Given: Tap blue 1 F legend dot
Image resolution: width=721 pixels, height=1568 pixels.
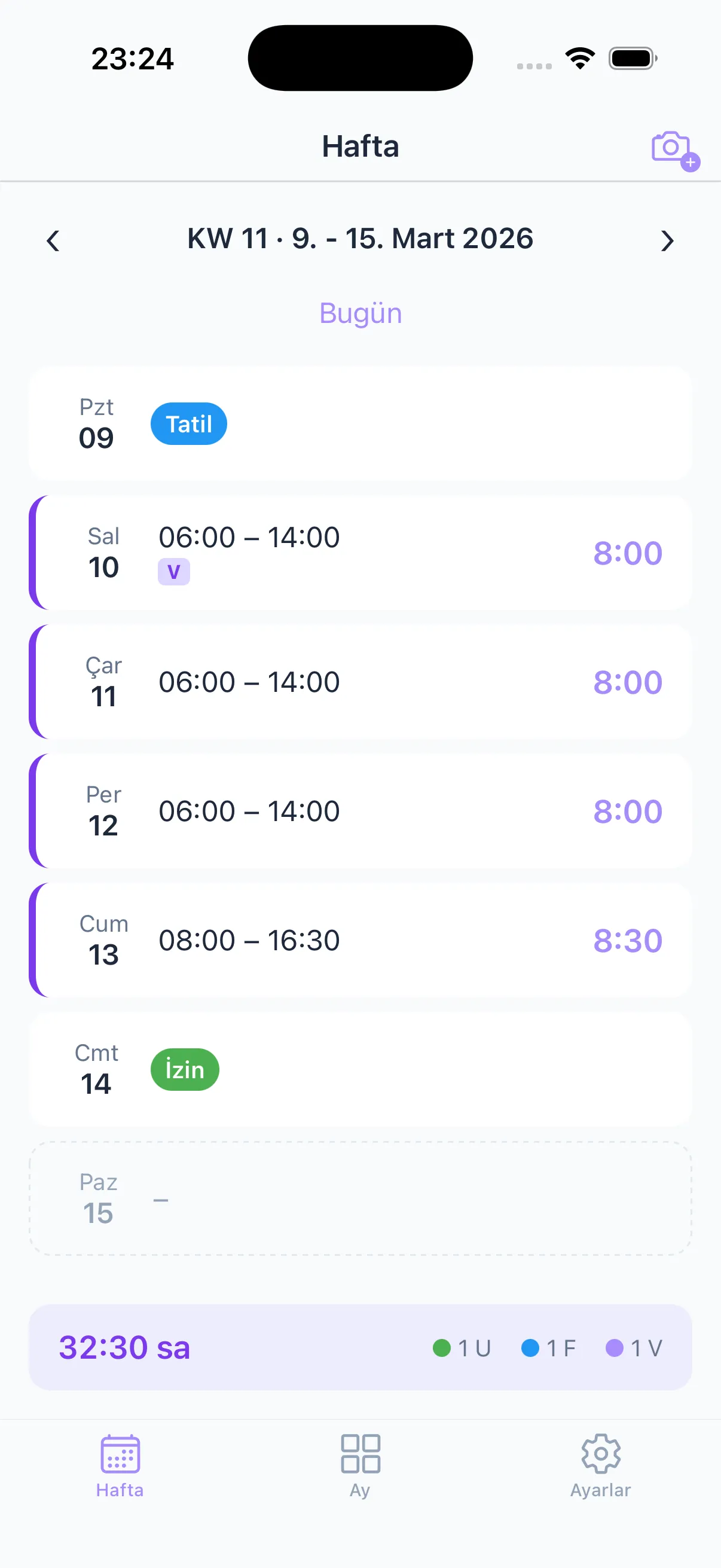Looking at the screenshot, I should tap(530, 1348).
